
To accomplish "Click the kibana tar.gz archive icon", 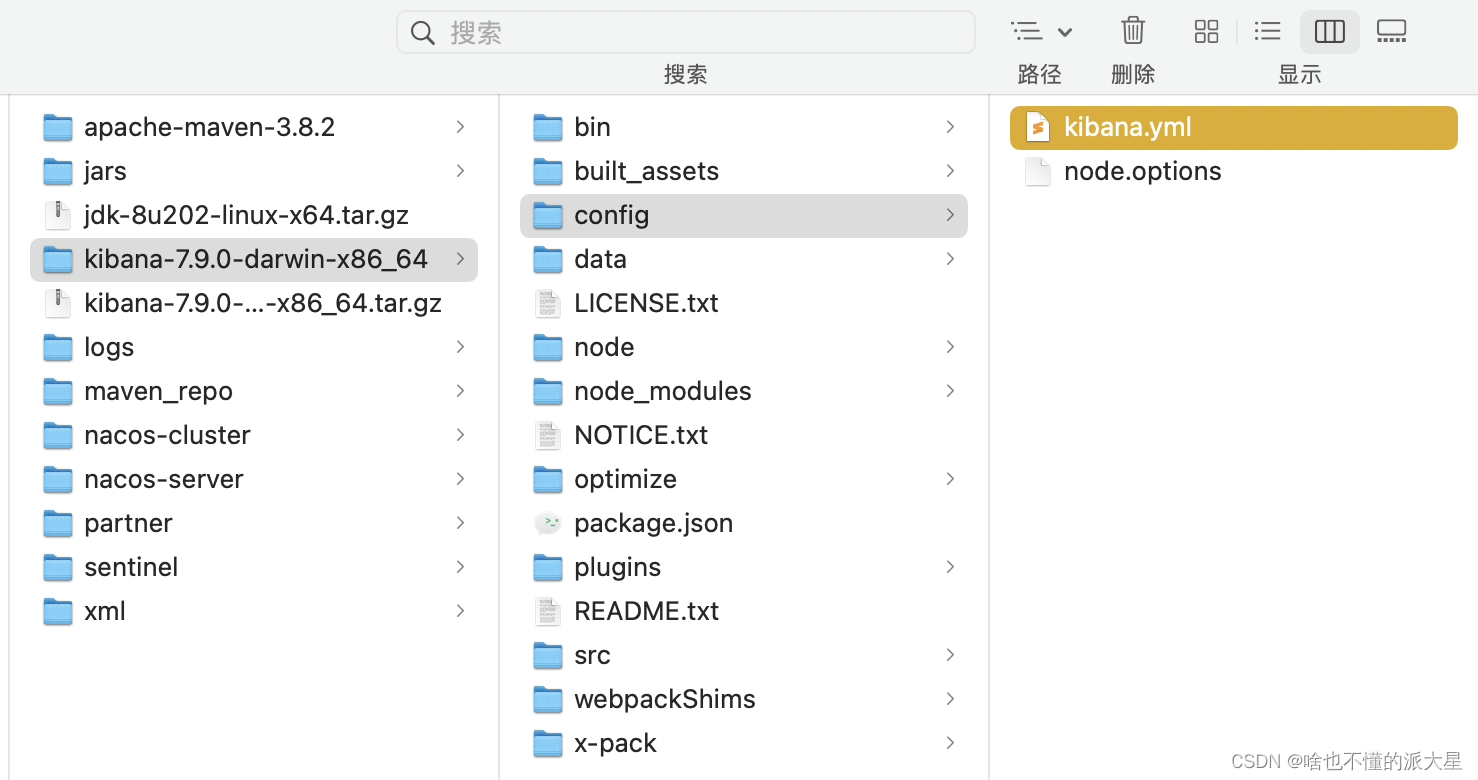I will coord(58,303).
